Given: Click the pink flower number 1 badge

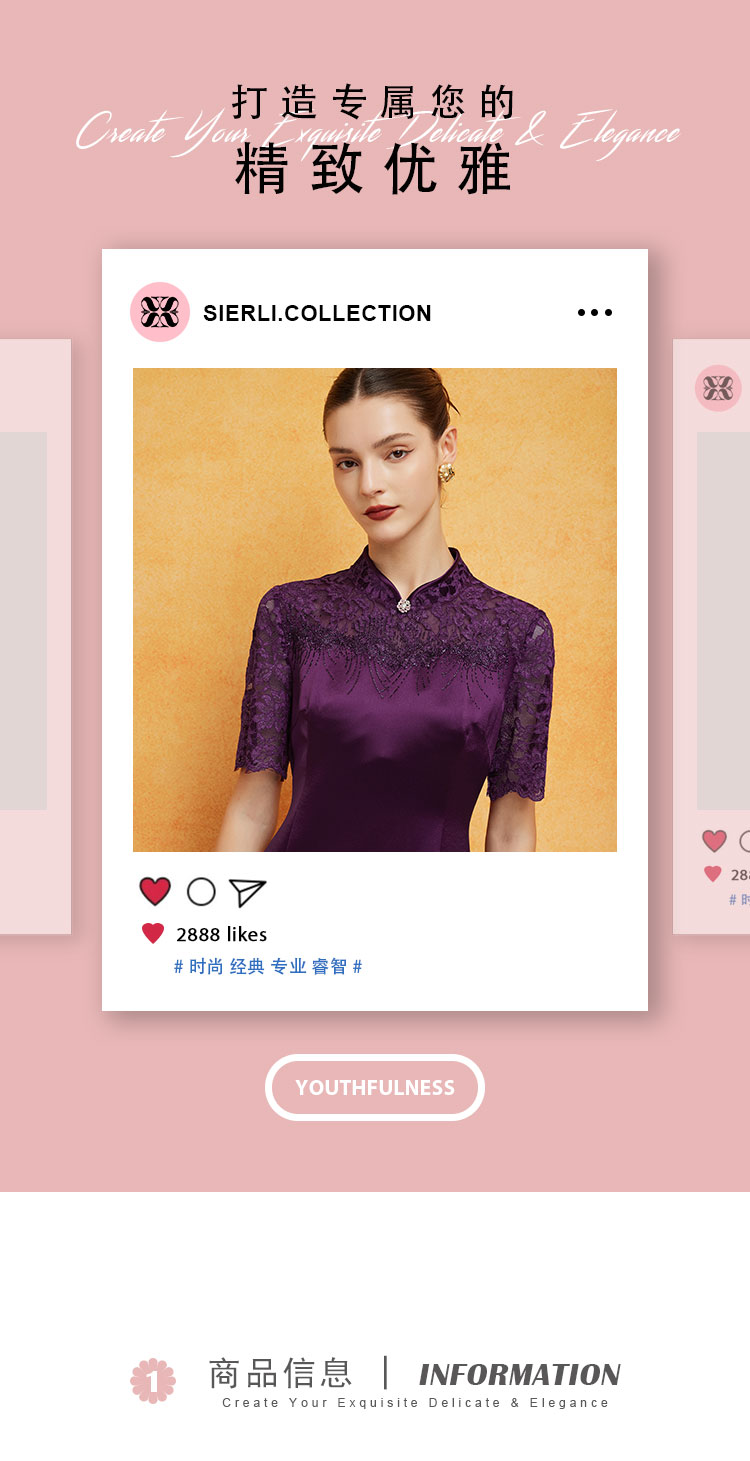Looking at the screenshot, I should tap(153, 1381).
